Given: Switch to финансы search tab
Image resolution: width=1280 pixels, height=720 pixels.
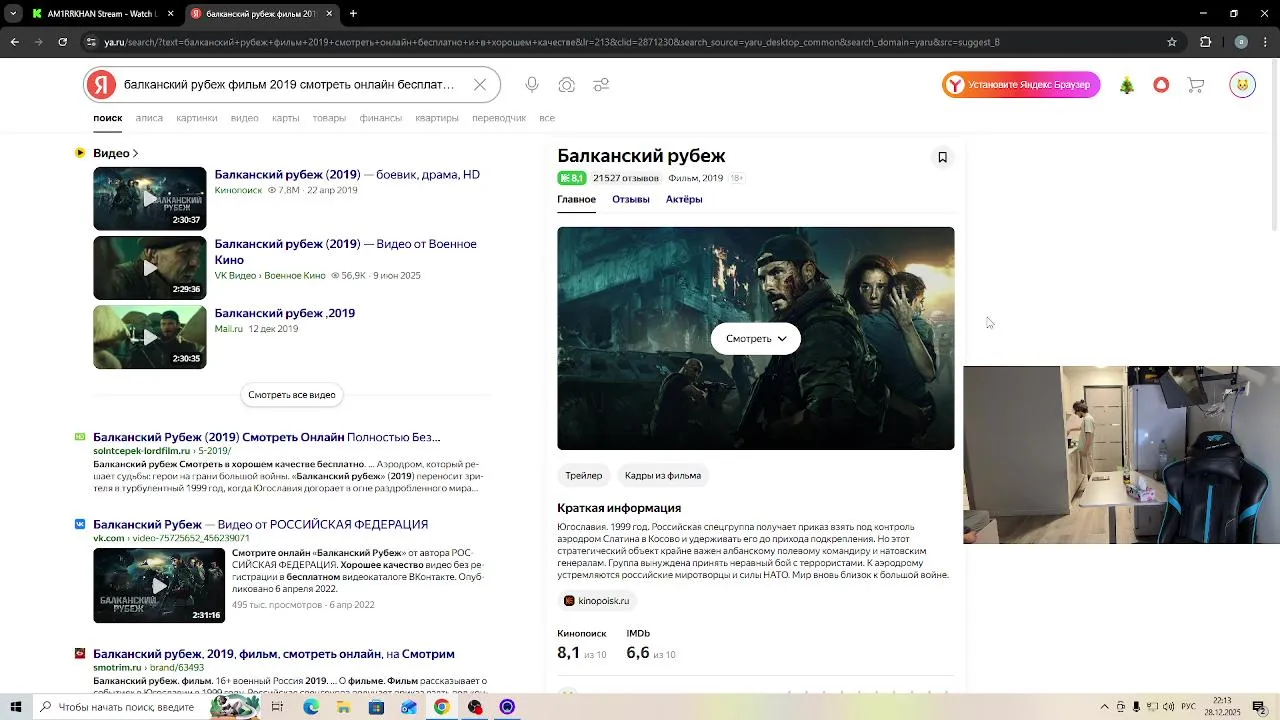Looking at the screenshot, I should point(381,118).
